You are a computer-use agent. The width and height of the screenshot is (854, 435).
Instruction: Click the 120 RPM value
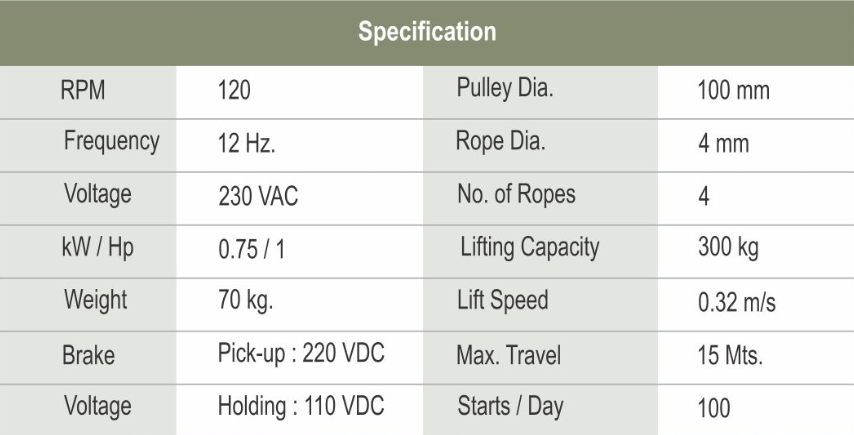234,90
